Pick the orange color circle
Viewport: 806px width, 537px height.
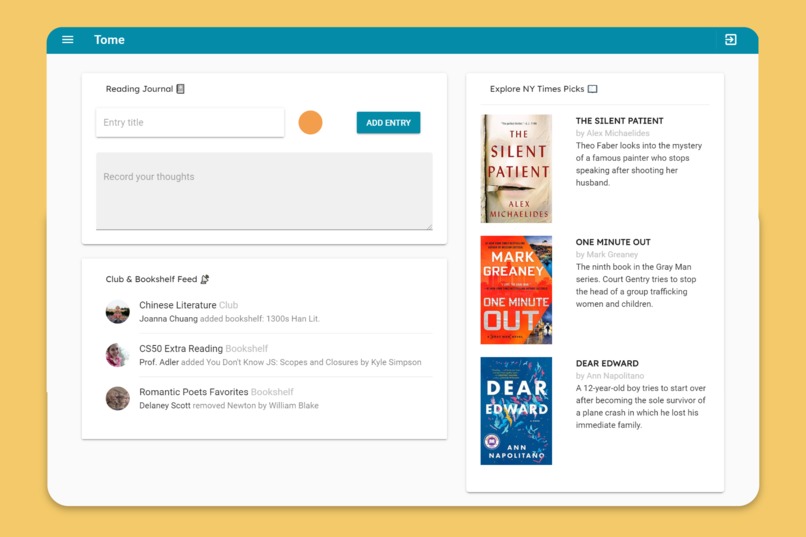pyautogui.click(x=310, y=122)
